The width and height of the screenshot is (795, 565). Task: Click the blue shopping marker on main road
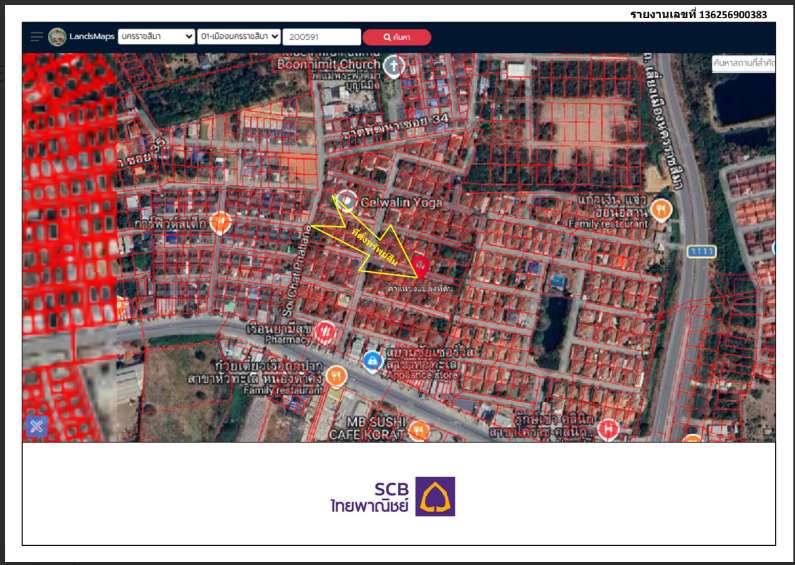pyautogui.click(x=373, y=361)
